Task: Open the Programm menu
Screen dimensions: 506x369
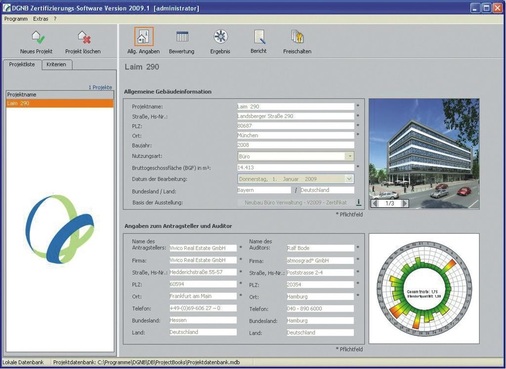Action: [x=16, y=19]
